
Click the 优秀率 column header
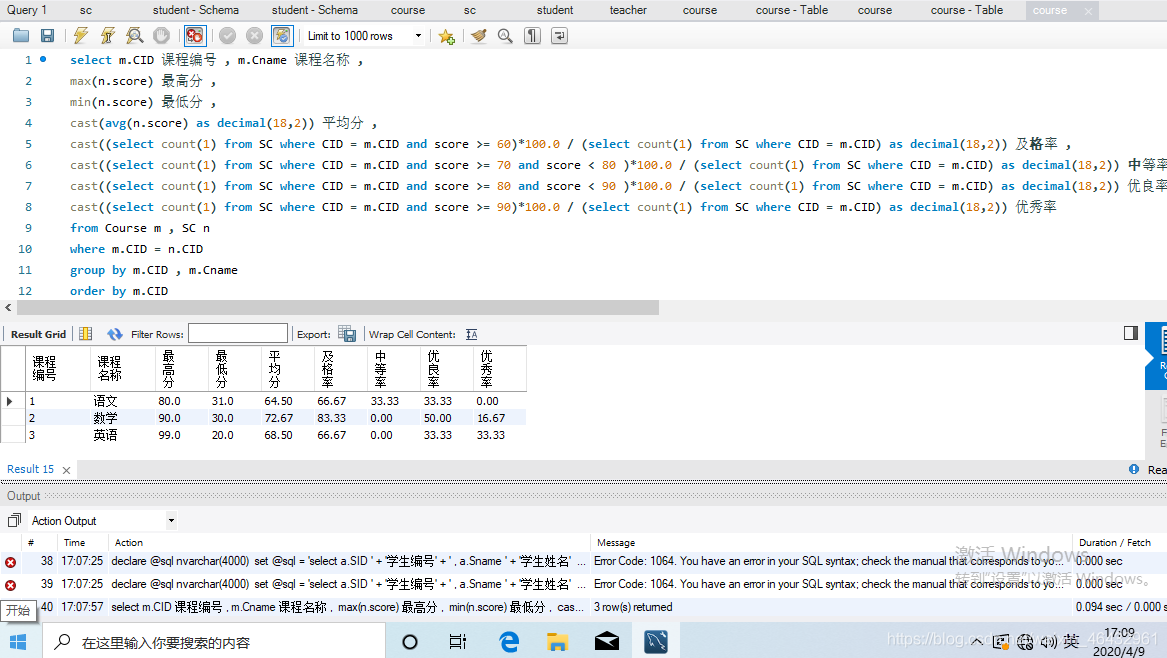(499, 368)
